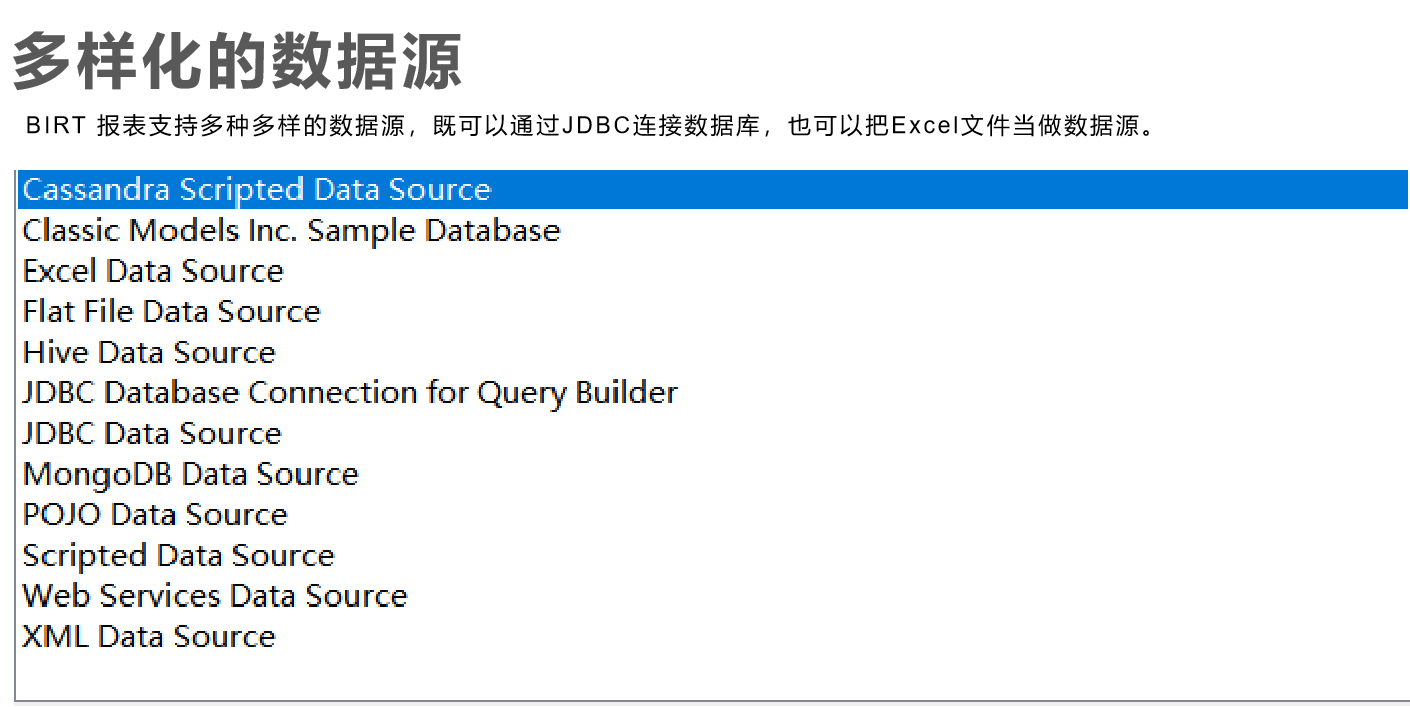Select Scripted Data Source from the list

(178, 555)
